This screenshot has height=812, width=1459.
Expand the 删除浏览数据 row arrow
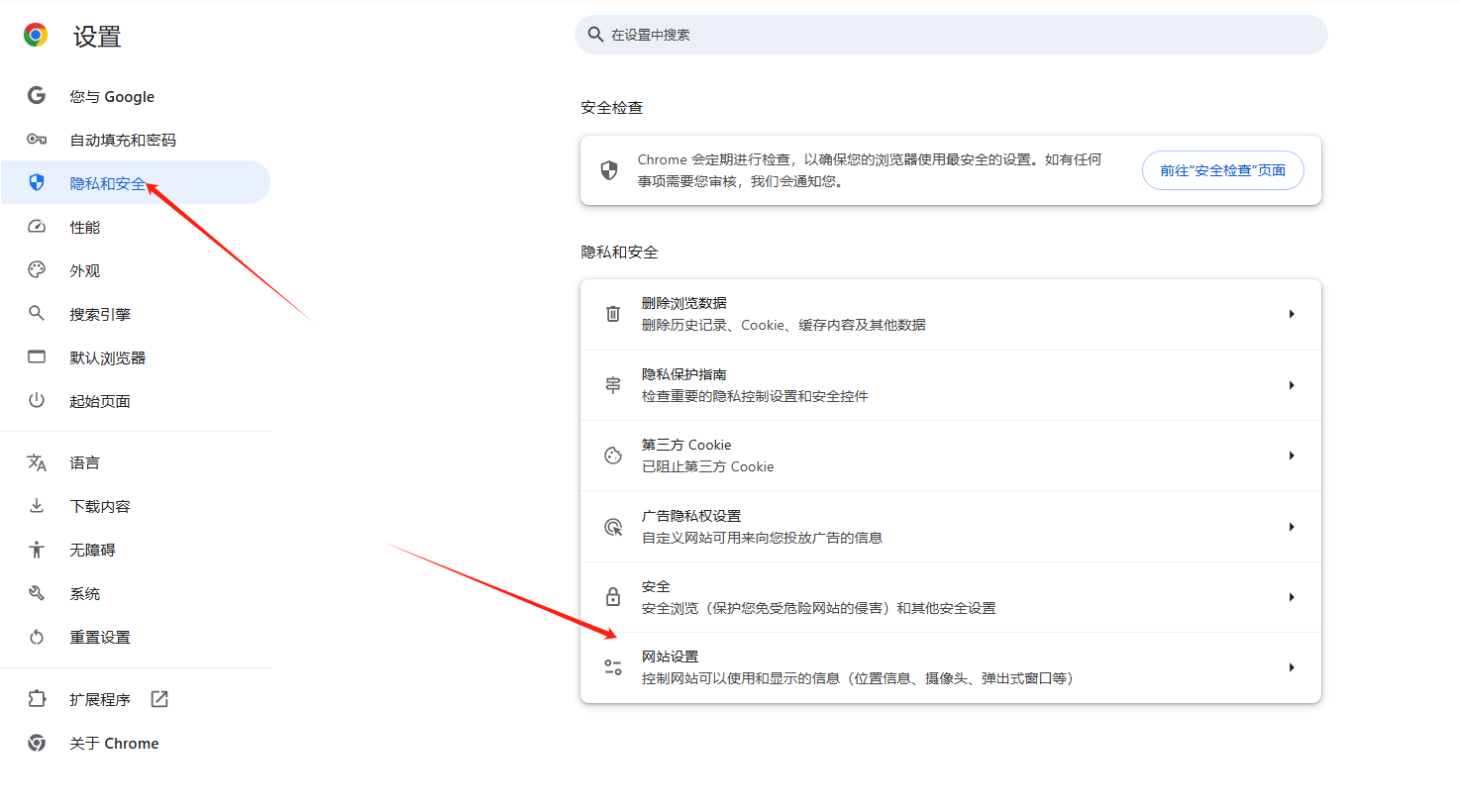pos(1292,314)
